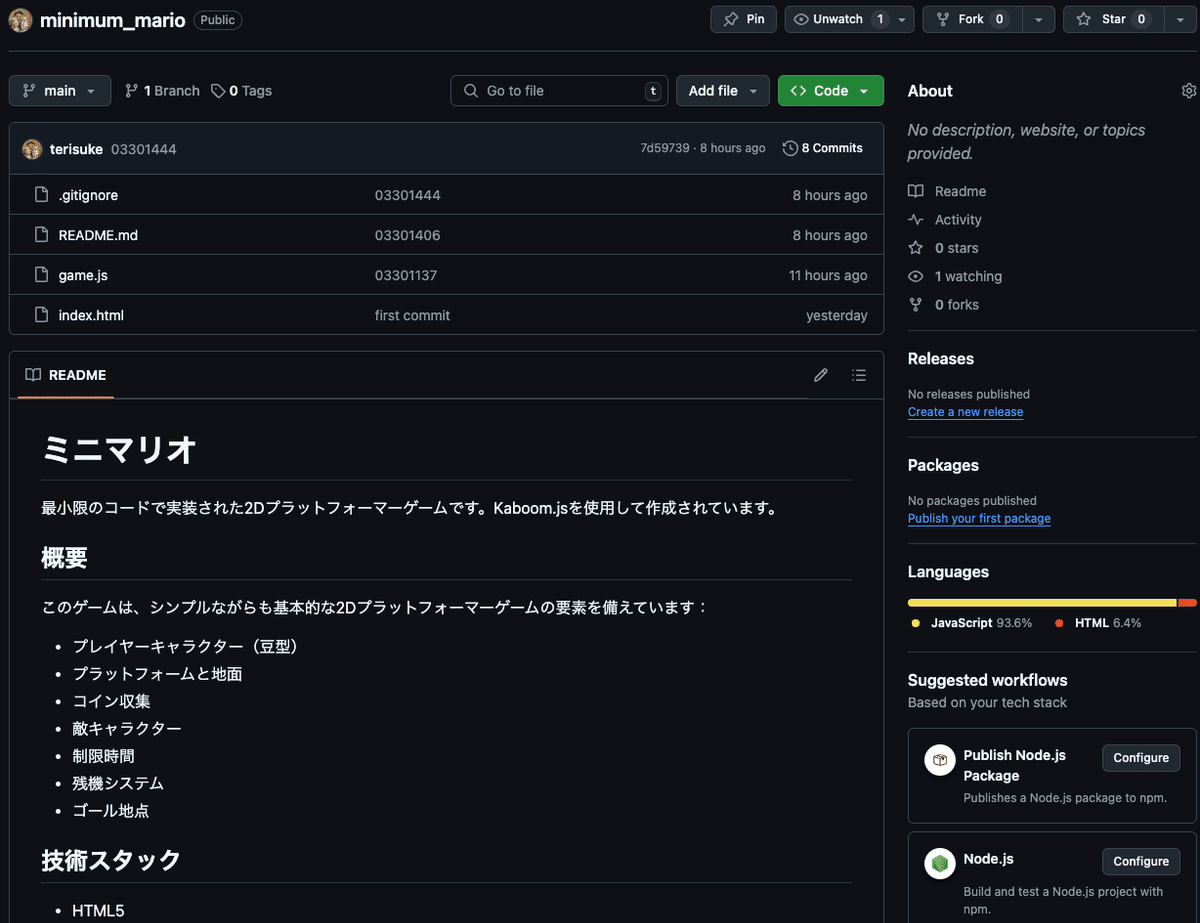Open the README outline icon
The image size is (1200, 923).
click(858, 375)
